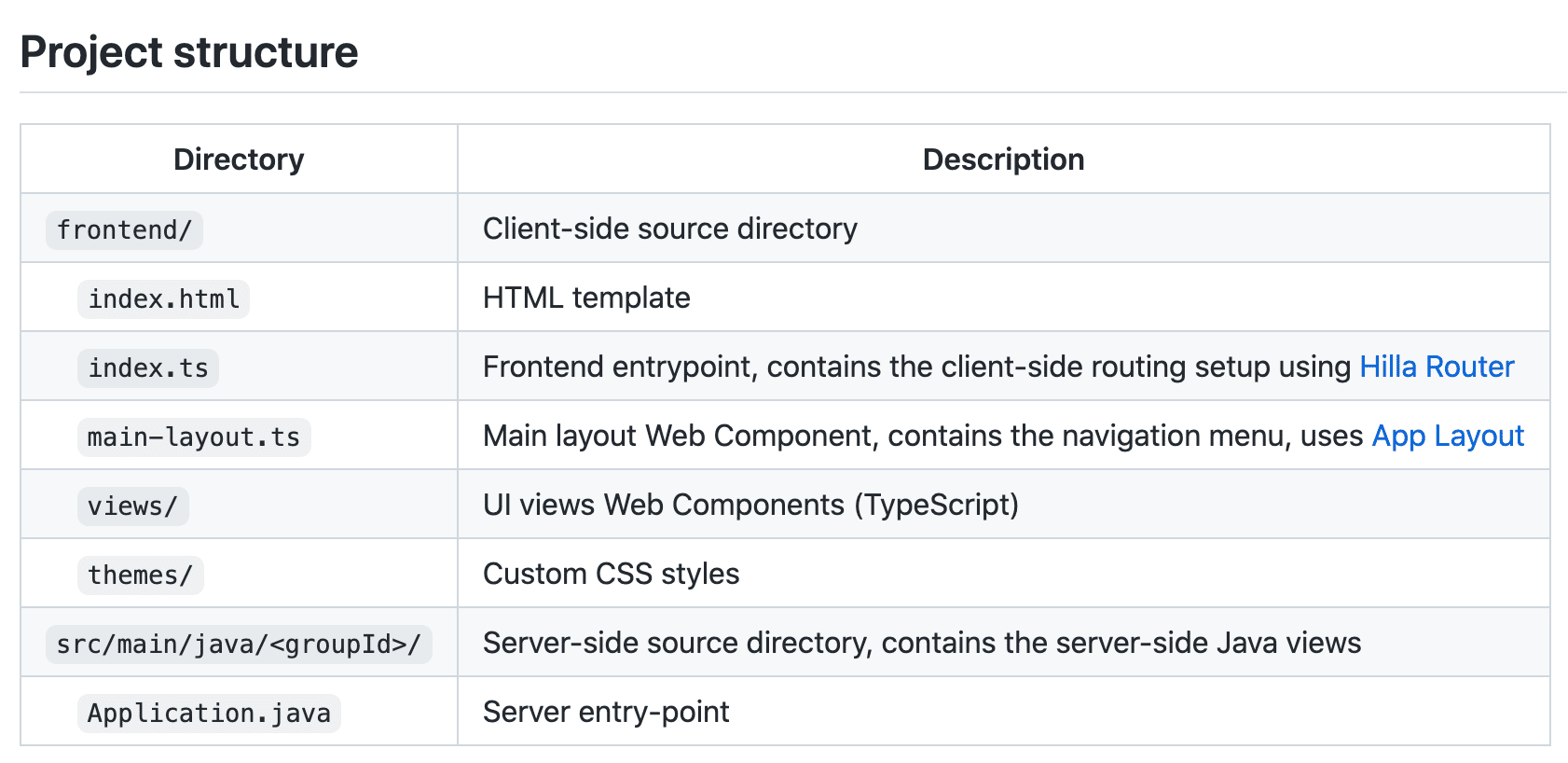The height and width of the screenshot is (763, 1568).
Task: Click the 'Server entry-point' description
Action: tap(606, 712)
